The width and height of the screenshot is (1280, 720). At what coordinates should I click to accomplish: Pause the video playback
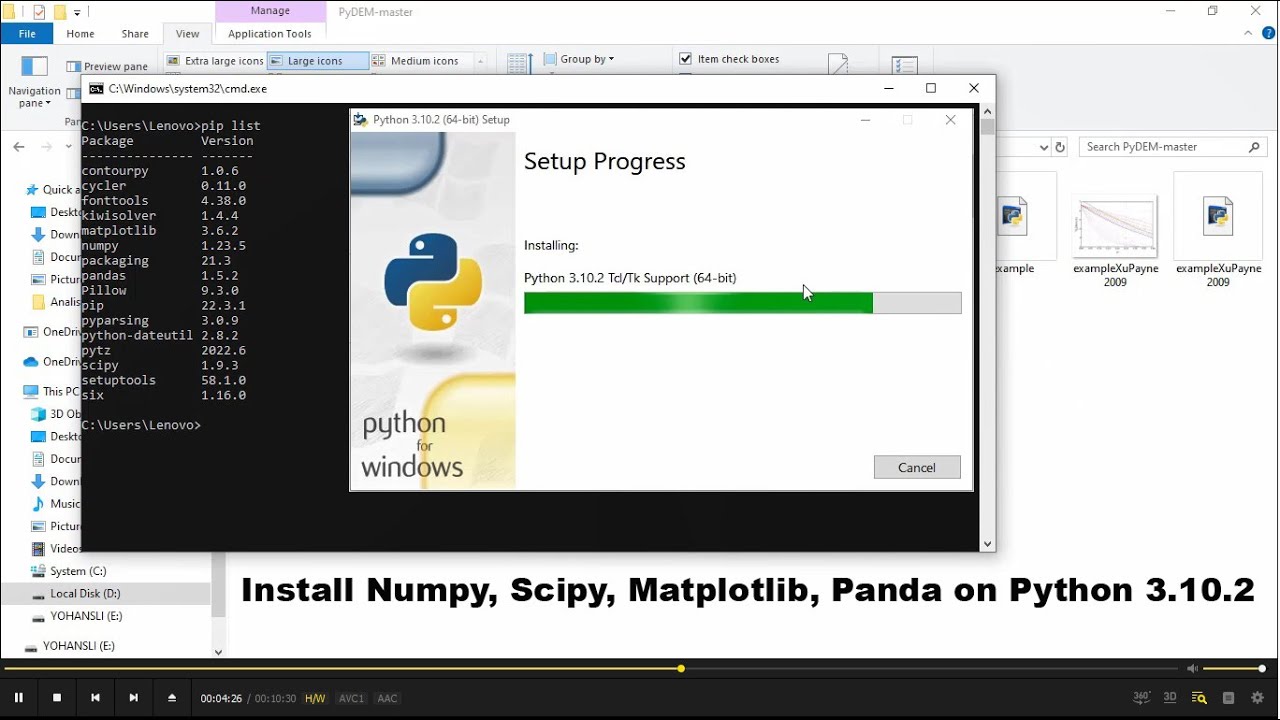(x=18, y=698)
